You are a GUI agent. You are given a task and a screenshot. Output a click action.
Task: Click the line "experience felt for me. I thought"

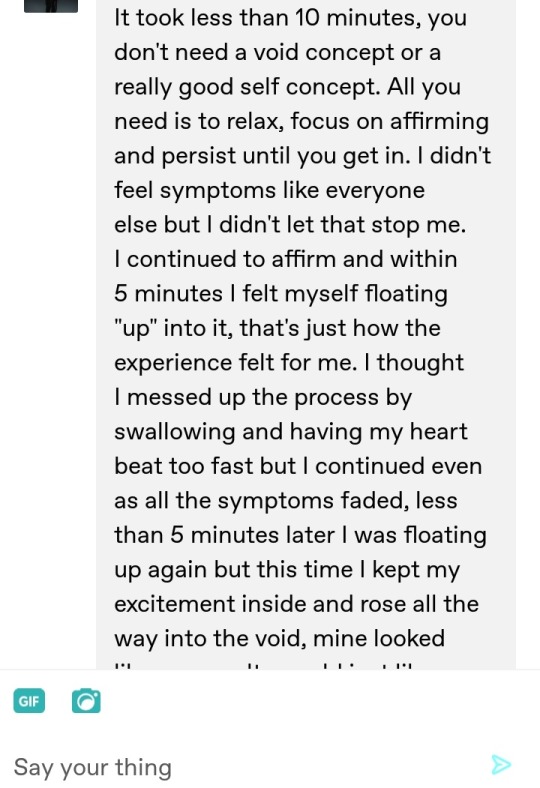pyautogui.click(x=289, y=363)
